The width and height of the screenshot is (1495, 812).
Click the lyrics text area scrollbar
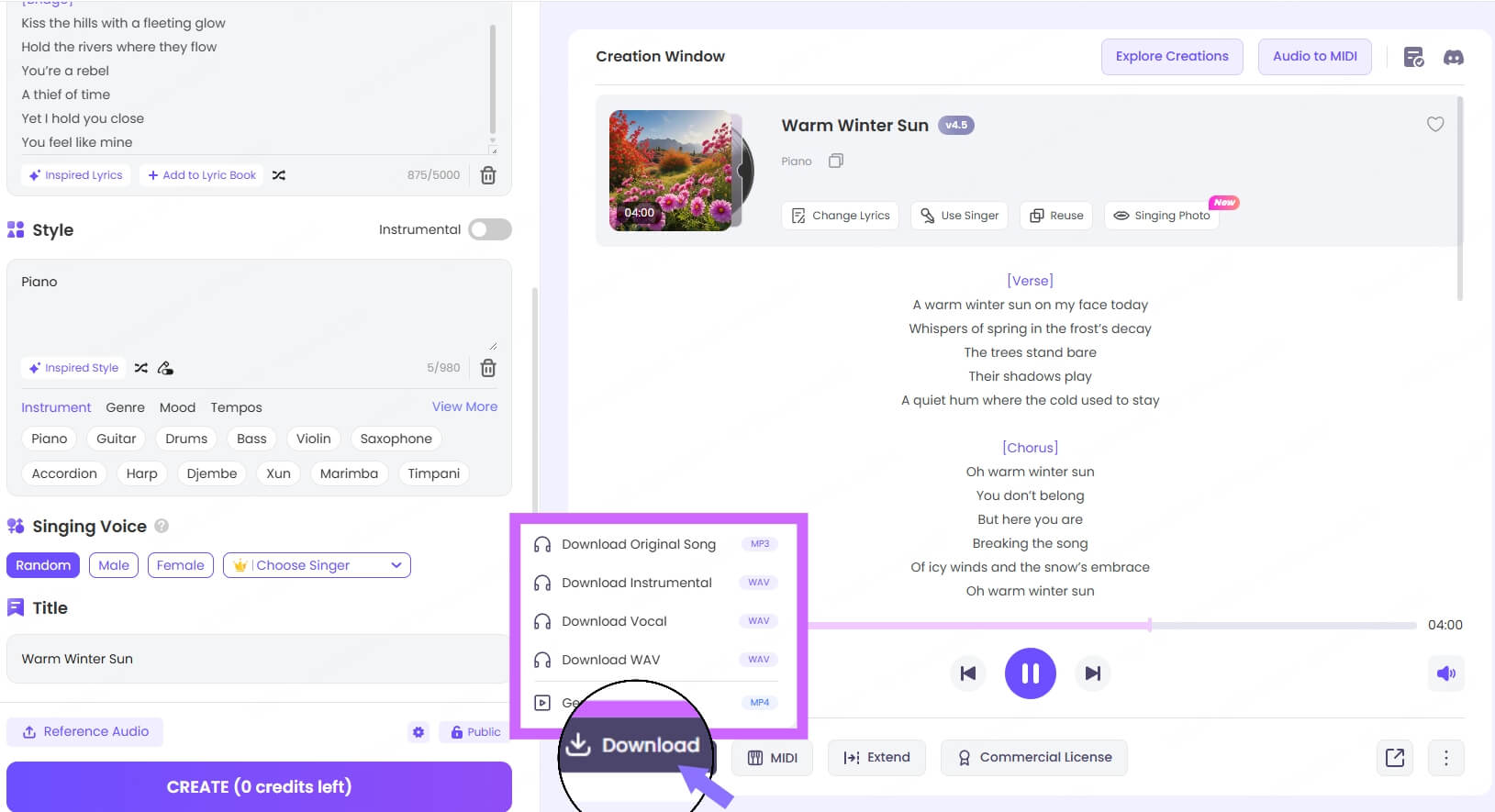point(493,80)
